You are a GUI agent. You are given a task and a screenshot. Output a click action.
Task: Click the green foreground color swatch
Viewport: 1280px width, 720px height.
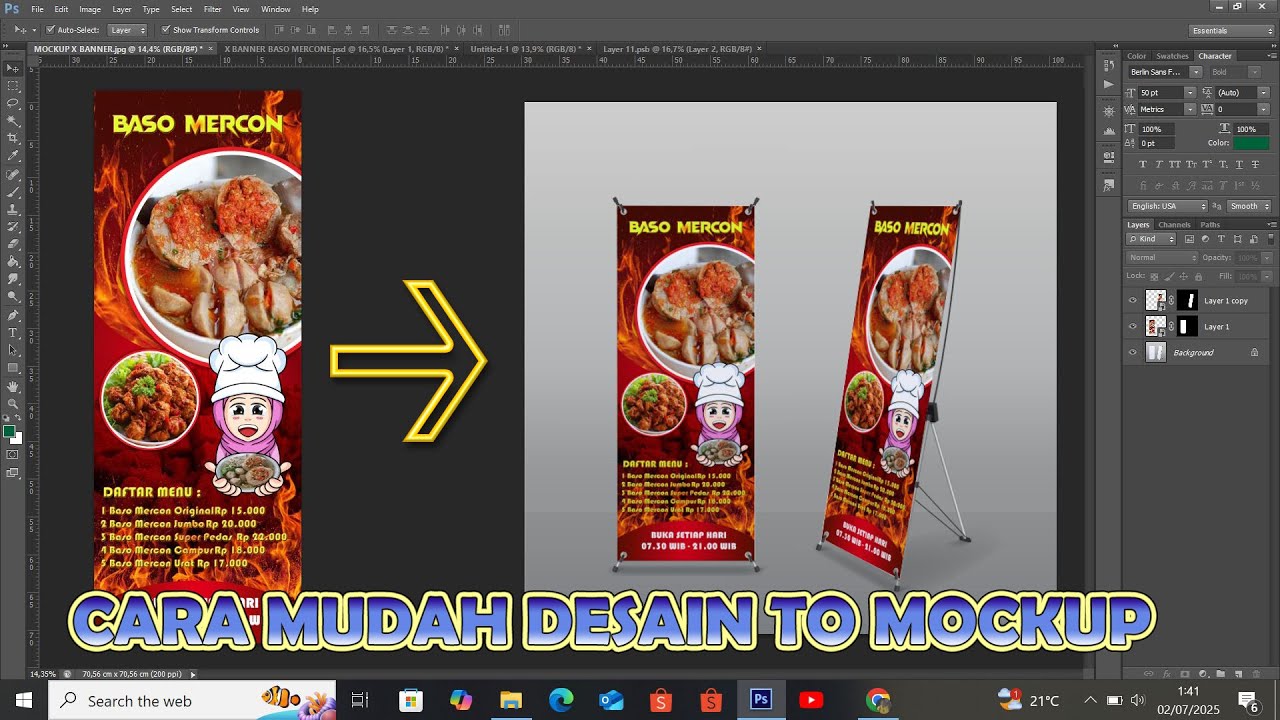(8, 431)
